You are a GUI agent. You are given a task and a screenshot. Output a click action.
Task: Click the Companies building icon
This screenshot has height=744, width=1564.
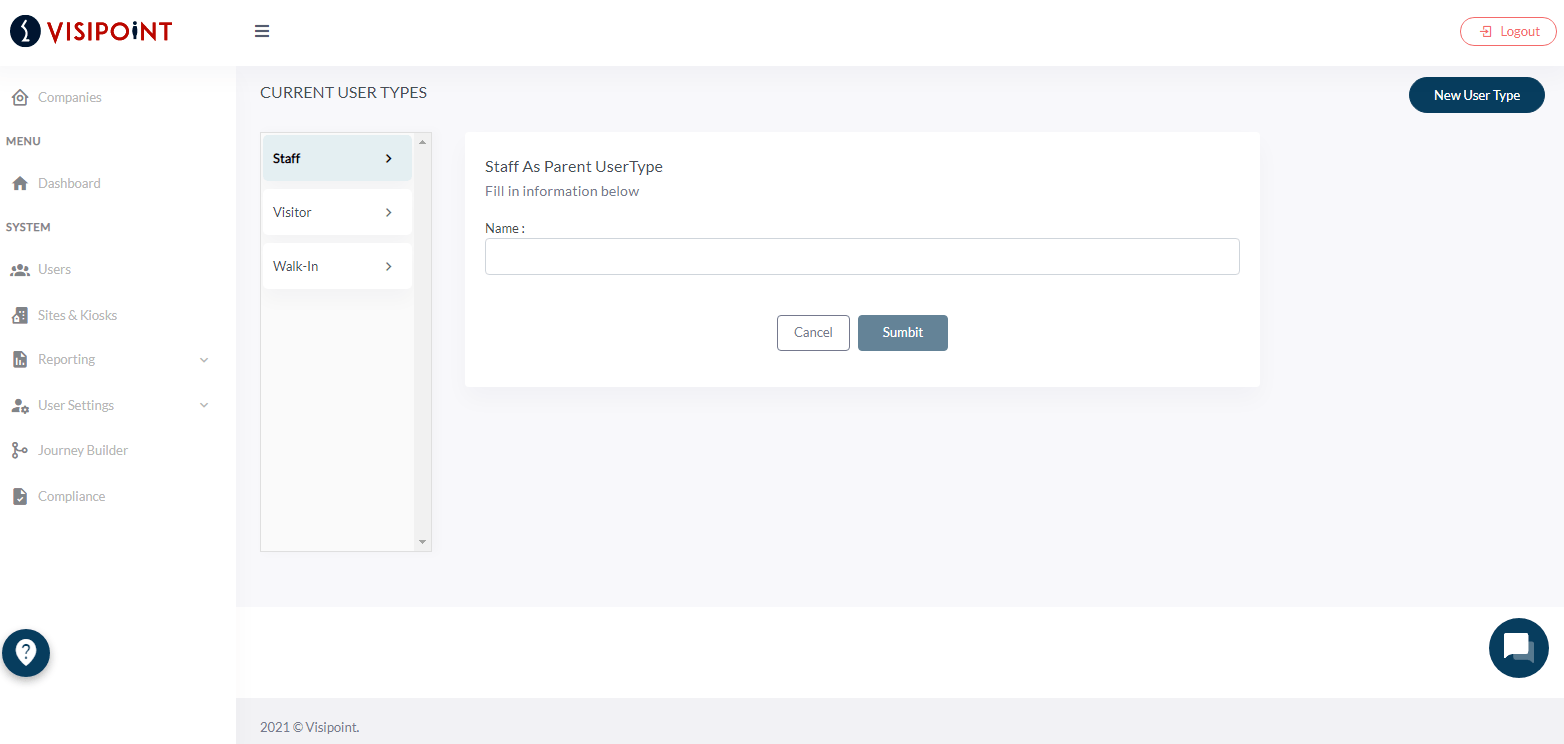pos(19,97)
